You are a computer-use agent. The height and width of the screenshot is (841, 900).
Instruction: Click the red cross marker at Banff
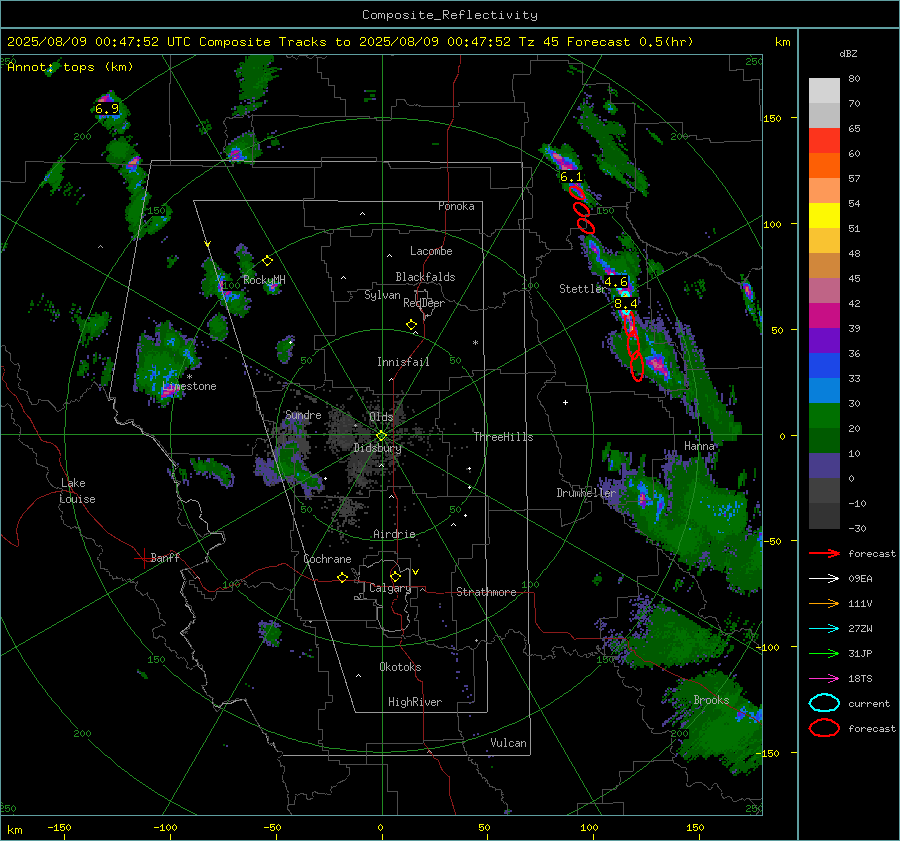coord(143,558)
